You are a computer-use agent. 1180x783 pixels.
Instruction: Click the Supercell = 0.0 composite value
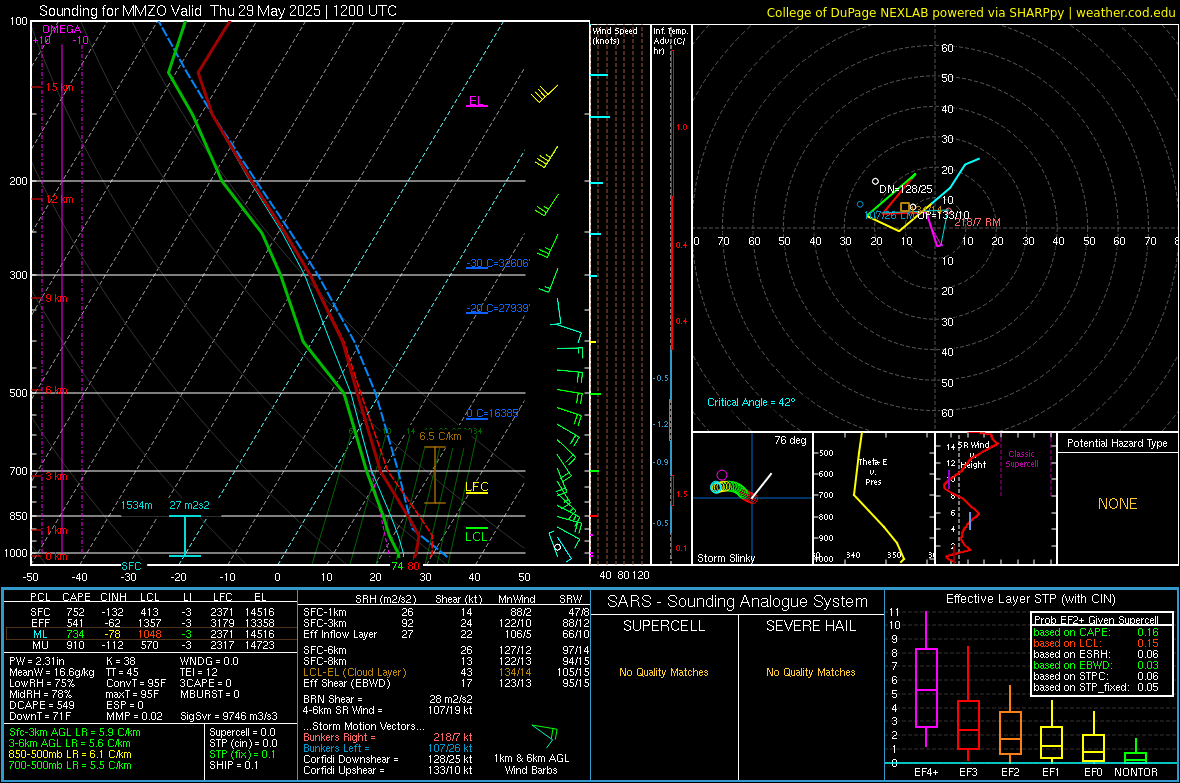242,732
